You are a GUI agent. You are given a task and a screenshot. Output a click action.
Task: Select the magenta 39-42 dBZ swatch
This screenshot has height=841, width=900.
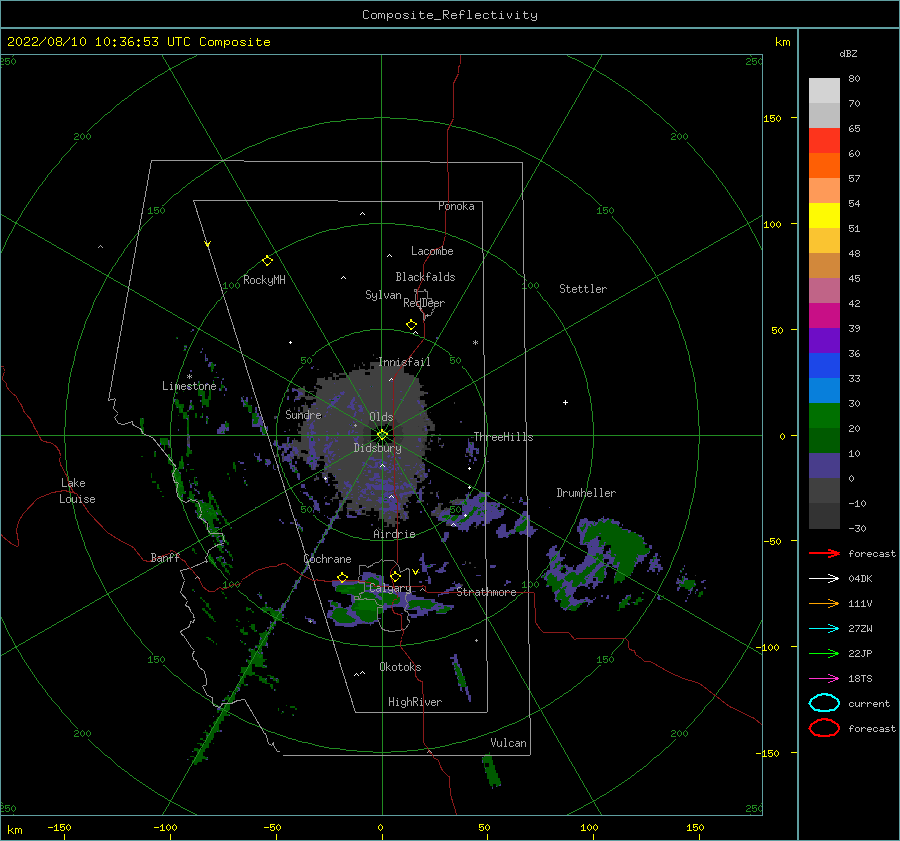click(x=824, y=316)
